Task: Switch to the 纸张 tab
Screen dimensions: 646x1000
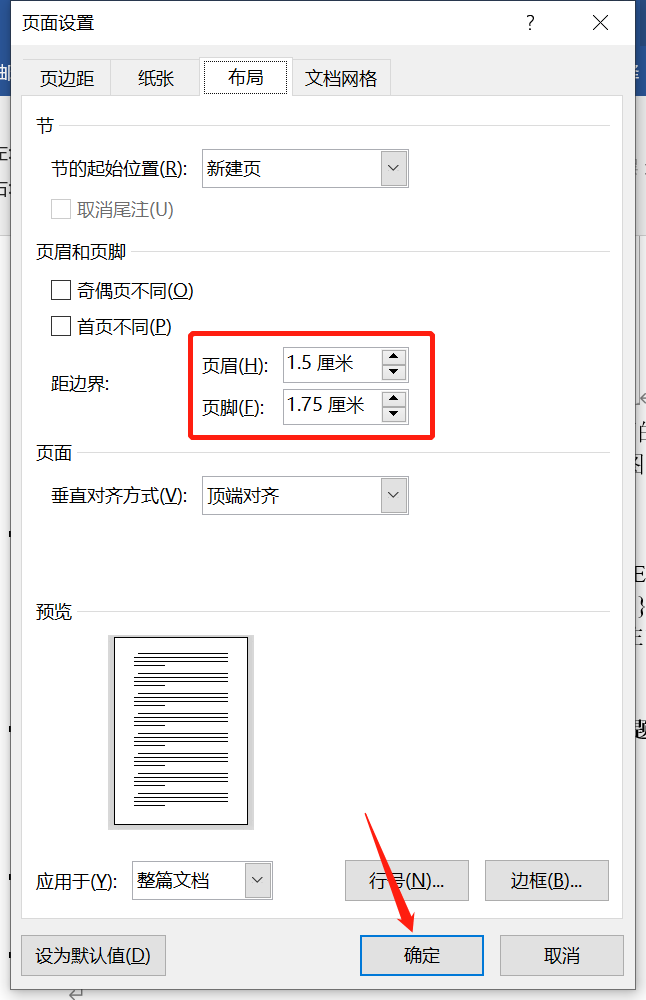Action: pyautogui.click(x=156, y=78)
